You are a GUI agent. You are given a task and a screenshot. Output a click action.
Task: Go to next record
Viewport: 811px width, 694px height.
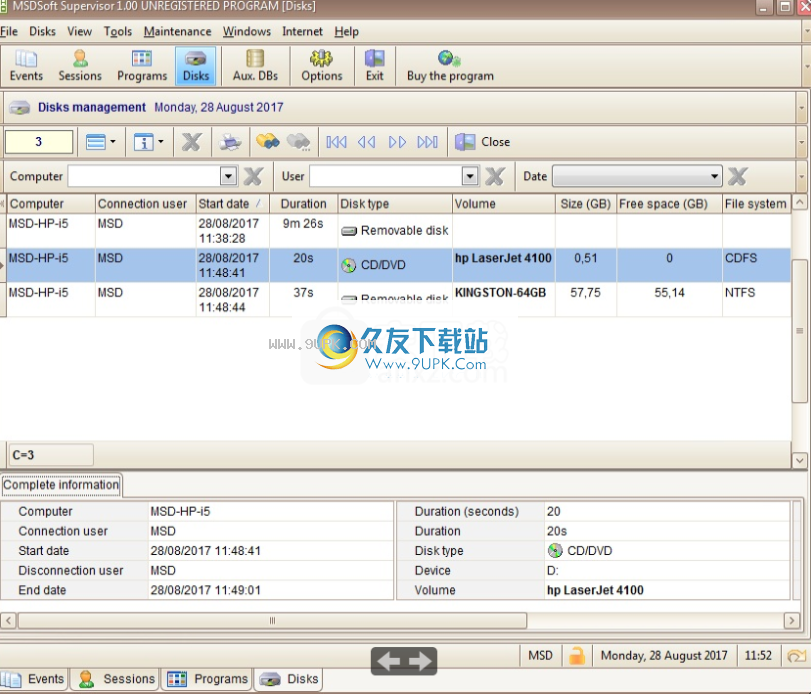tap(397, 142)
